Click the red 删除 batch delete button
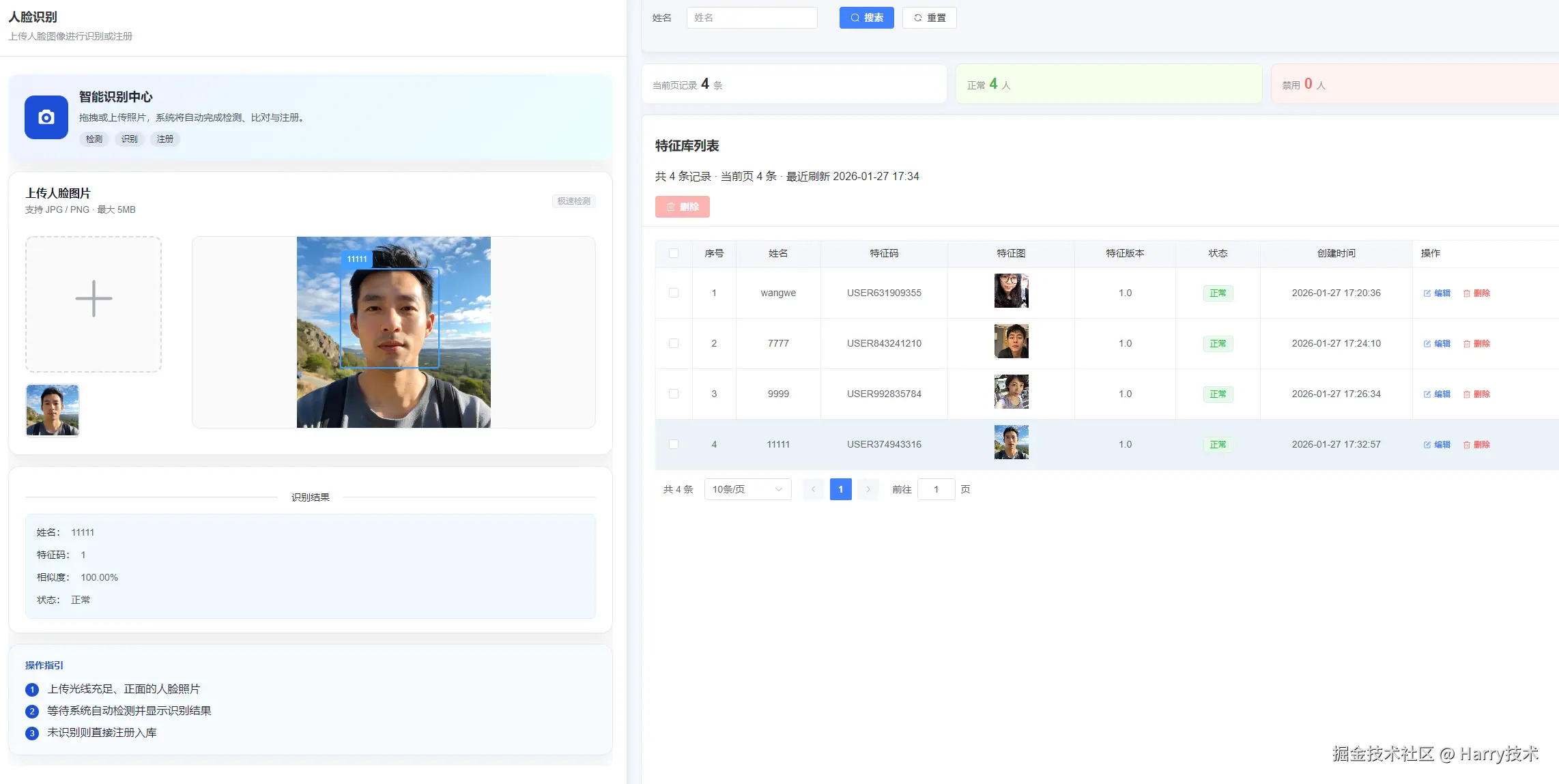This screenshot has width=1559, height=784. [683, 207]
